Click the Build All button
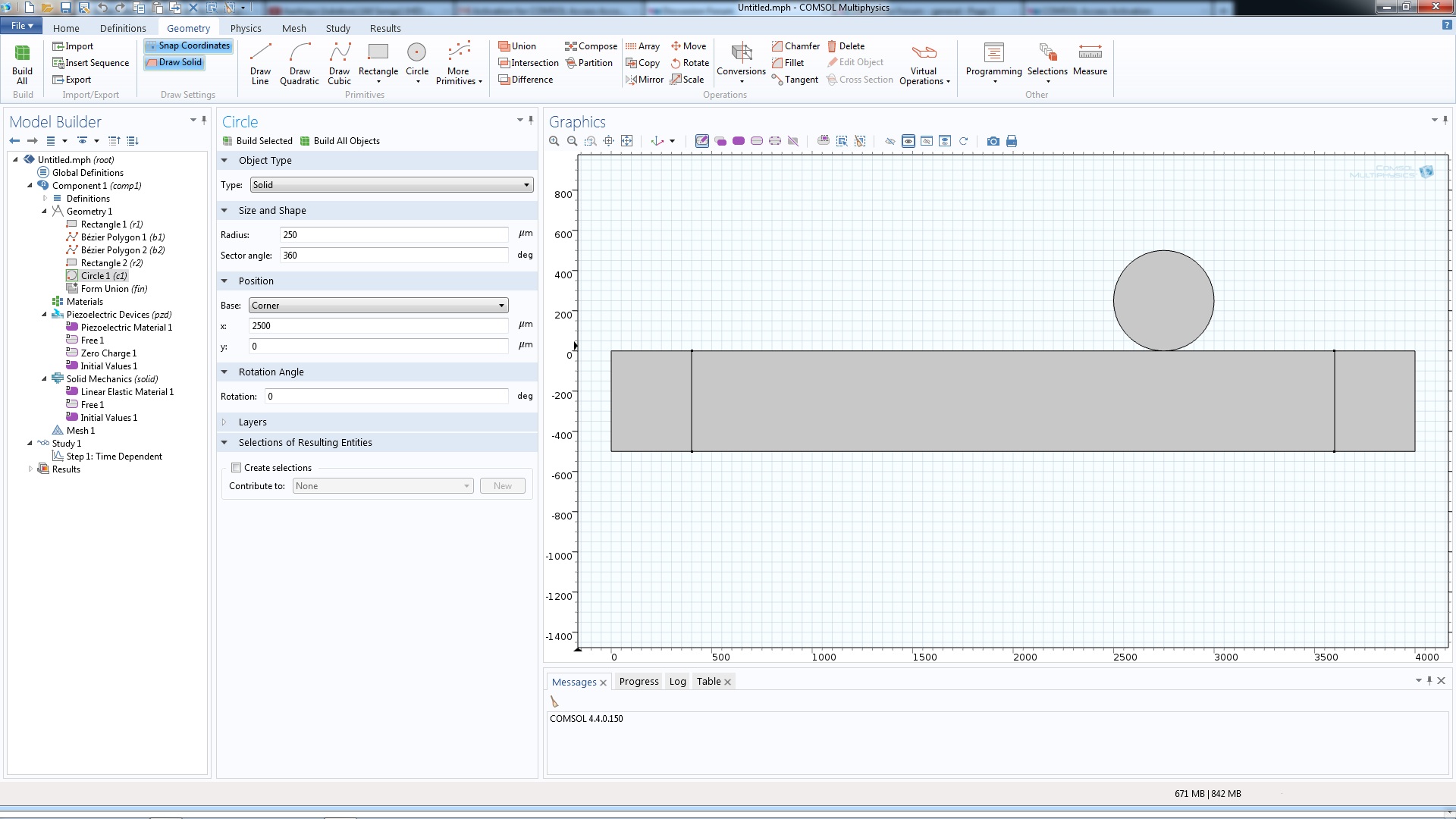 click(x=22, y=64)
